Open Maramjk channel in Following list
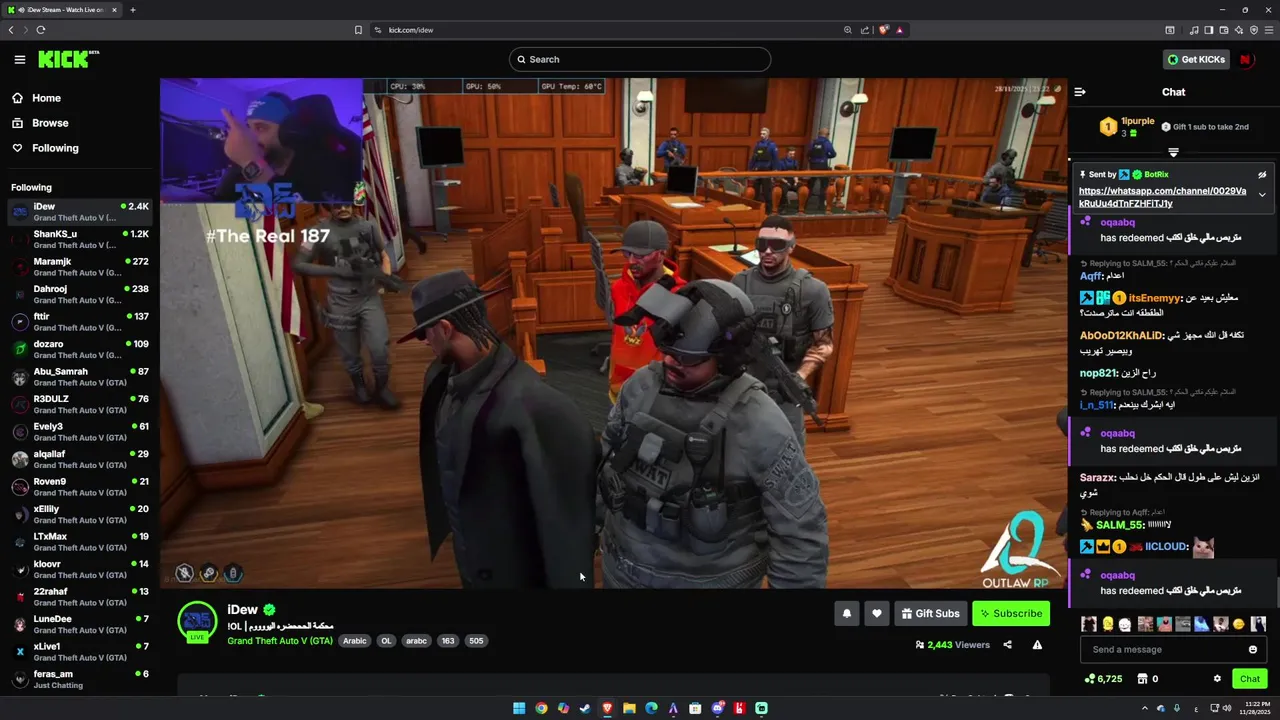 click(78, 267)
